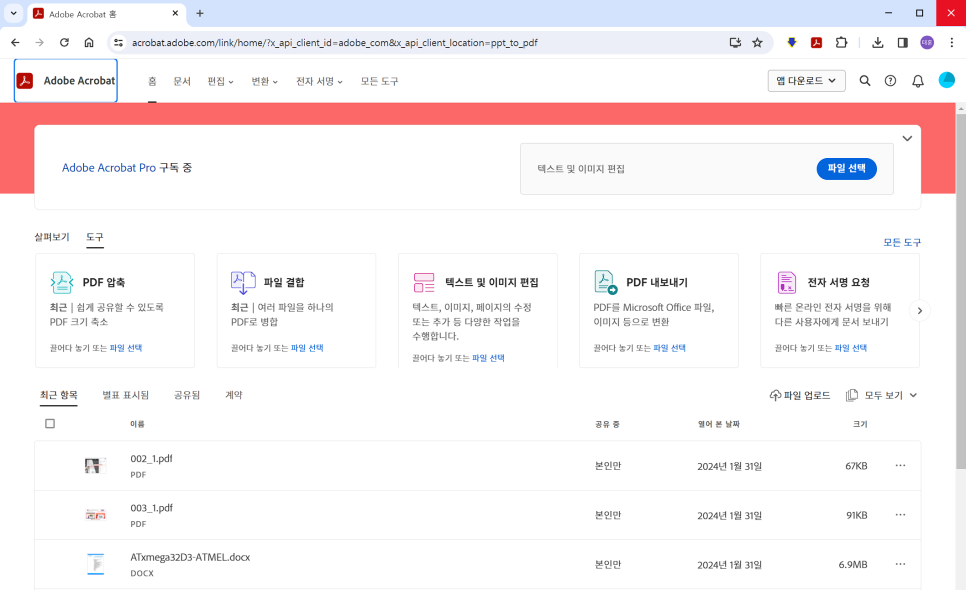Switch to the 살펴보기 tab
Image resolution: width=966 pixels, height=590 pixels.
52,237
